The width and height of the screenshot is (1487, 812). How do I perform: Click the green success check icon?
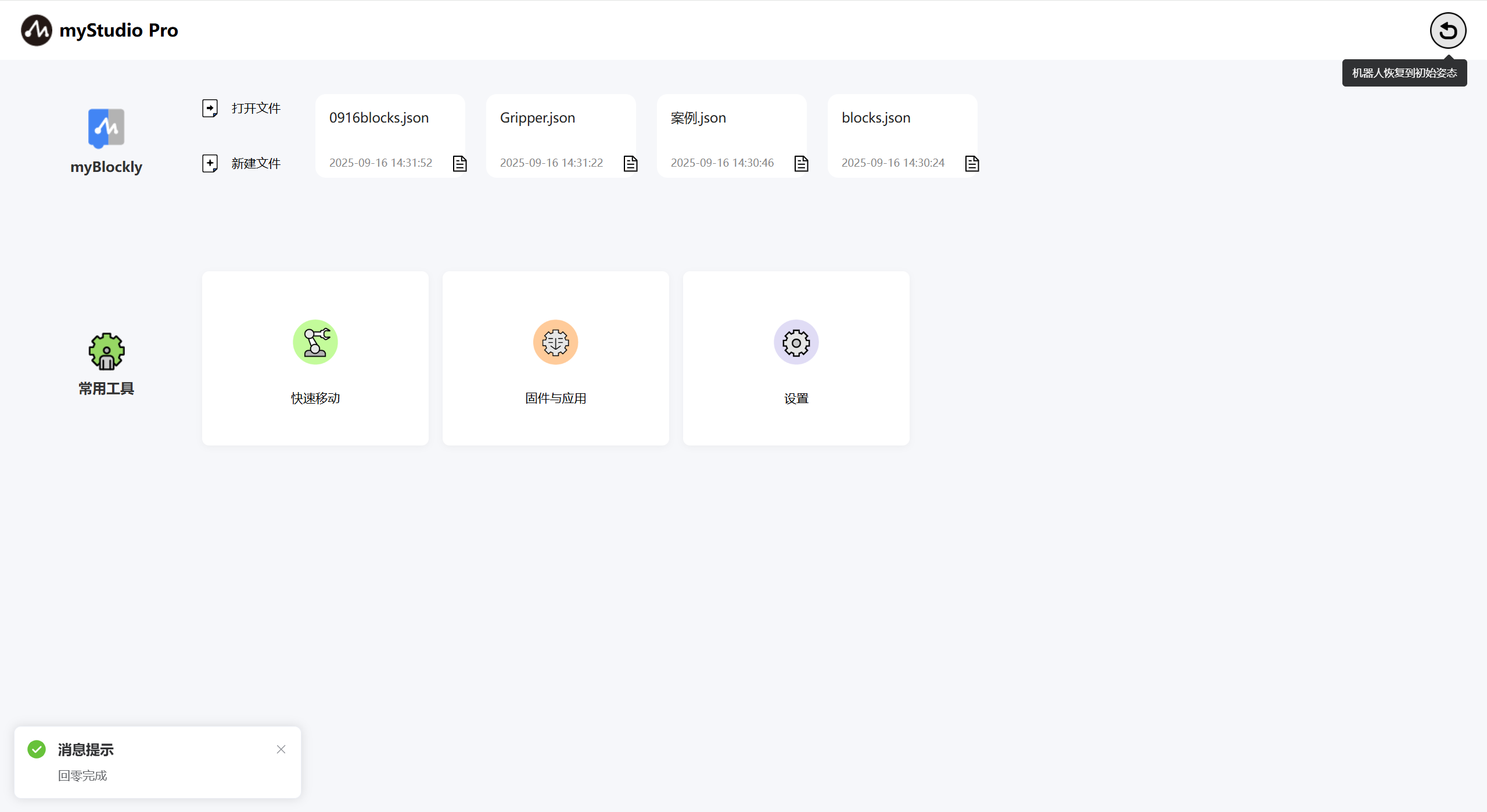point(37,749)
